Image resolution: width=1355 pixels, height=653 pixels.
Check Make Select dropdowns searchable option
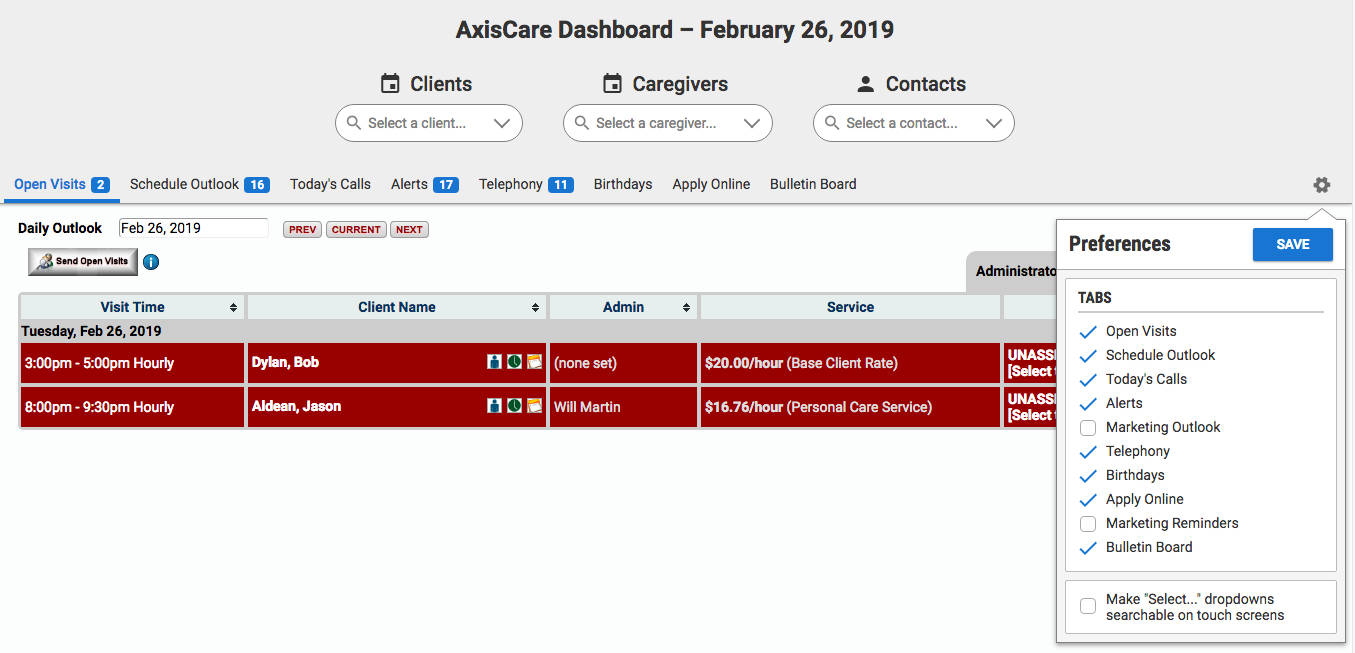point(1087,606)
